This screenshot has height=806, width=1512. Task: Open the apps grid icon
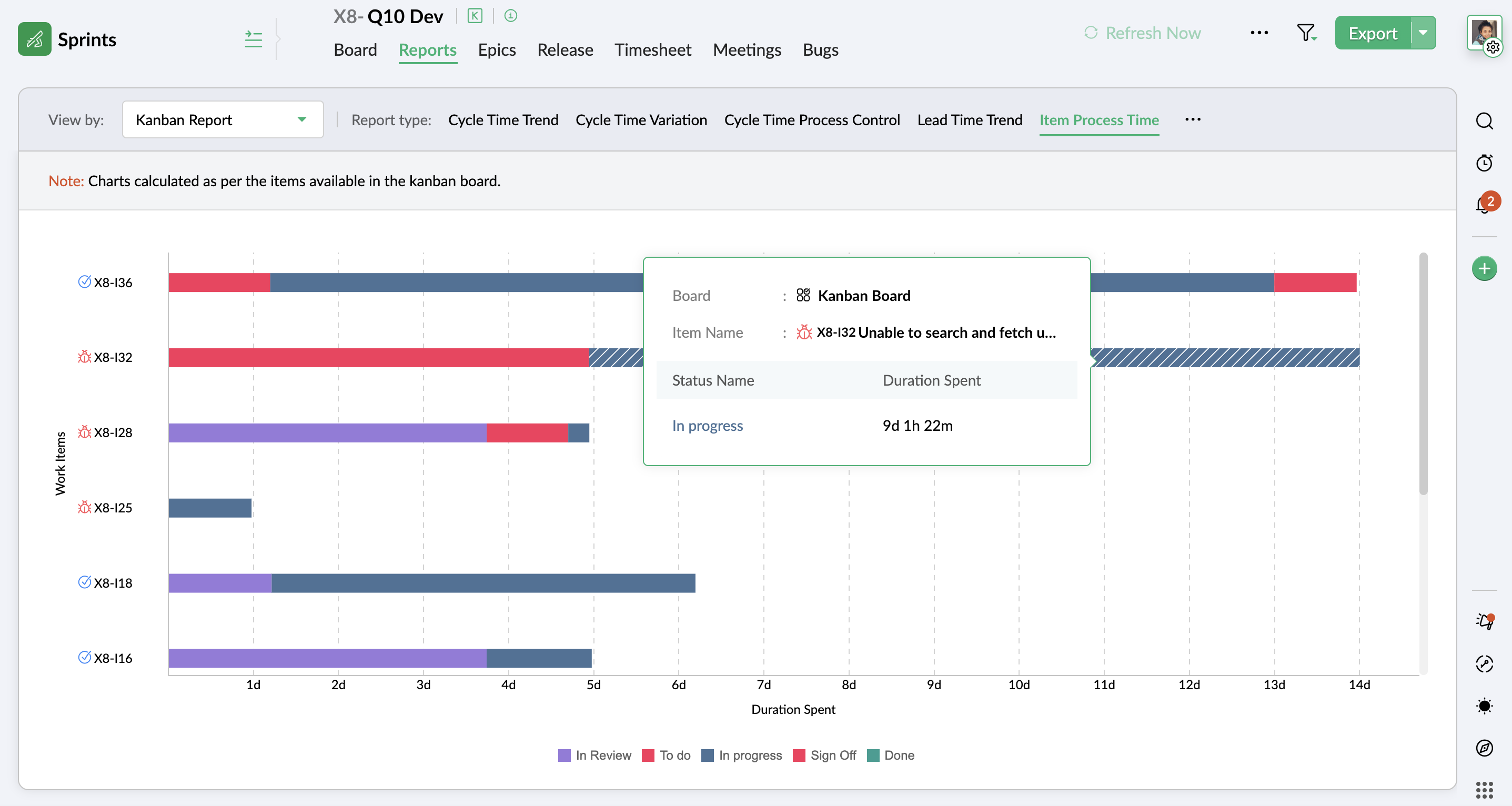coord(1484,790)
